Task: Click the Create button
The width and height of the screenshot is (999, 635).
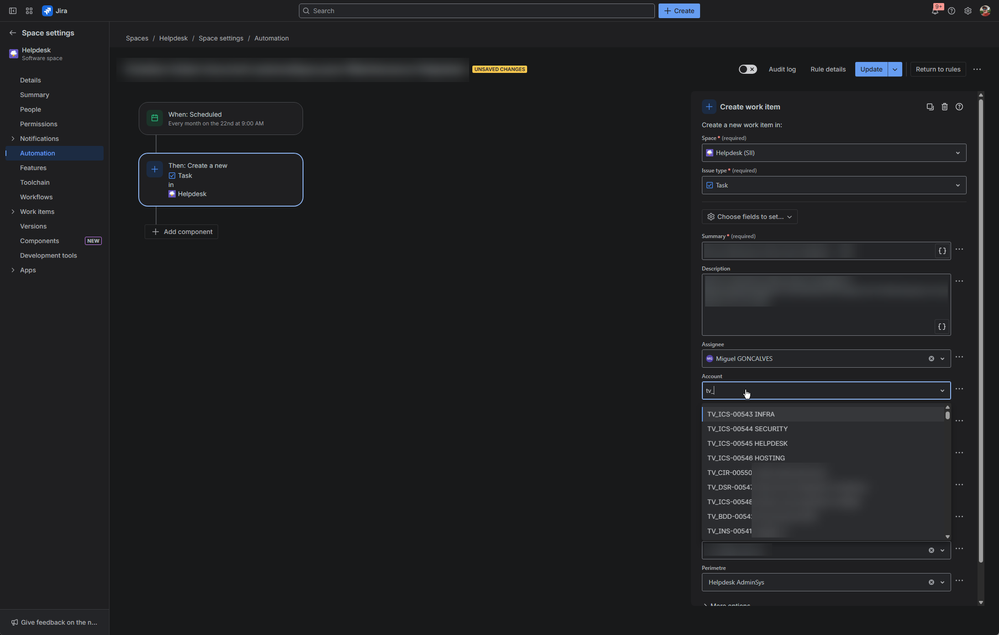Action: point(679,11)
